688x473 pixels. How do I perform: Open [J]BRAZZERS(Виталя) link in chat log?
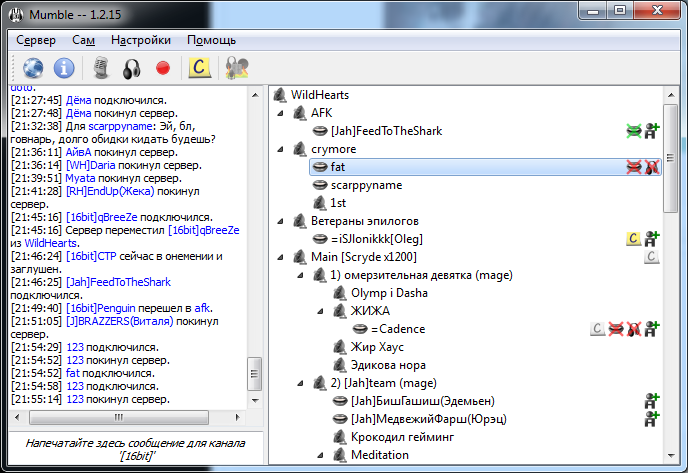[x=120, y=322]
